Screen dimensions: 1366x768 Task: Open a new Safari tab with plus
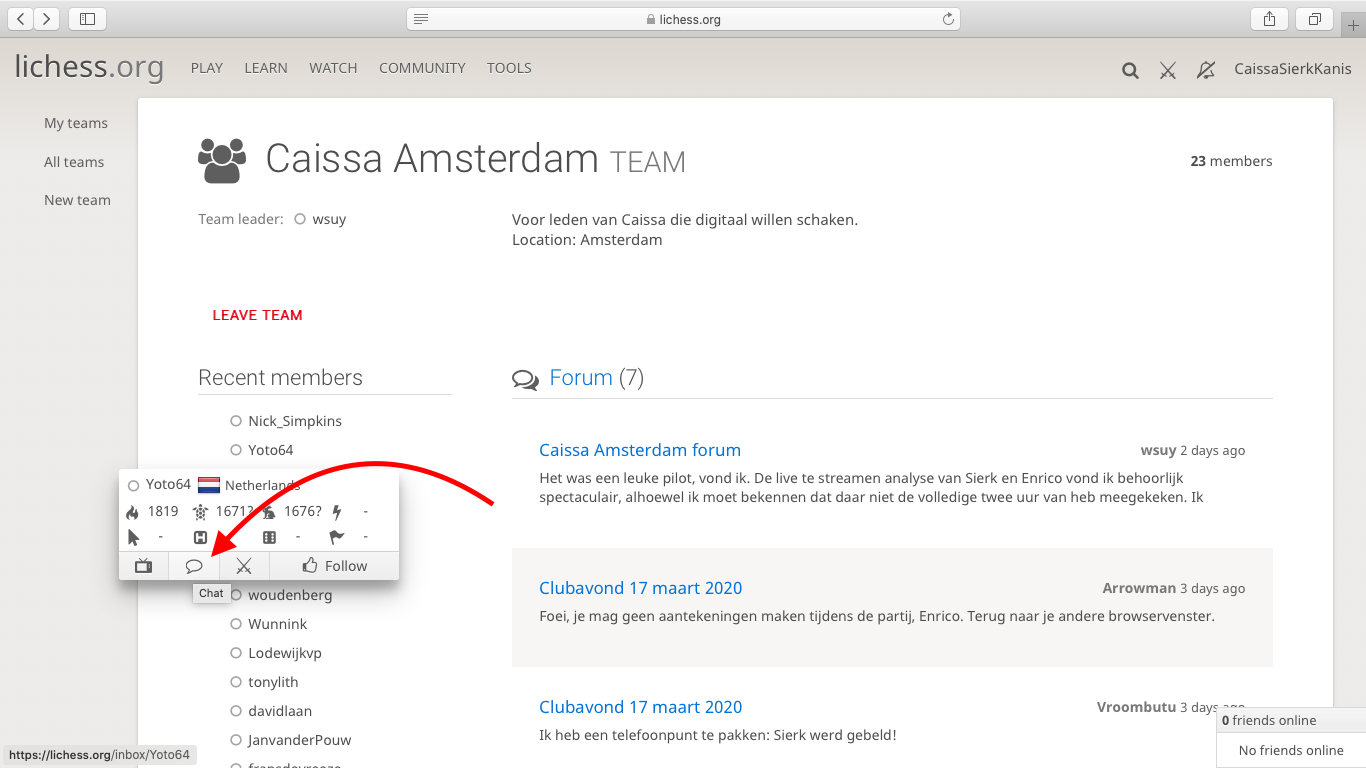(1354, 24)
